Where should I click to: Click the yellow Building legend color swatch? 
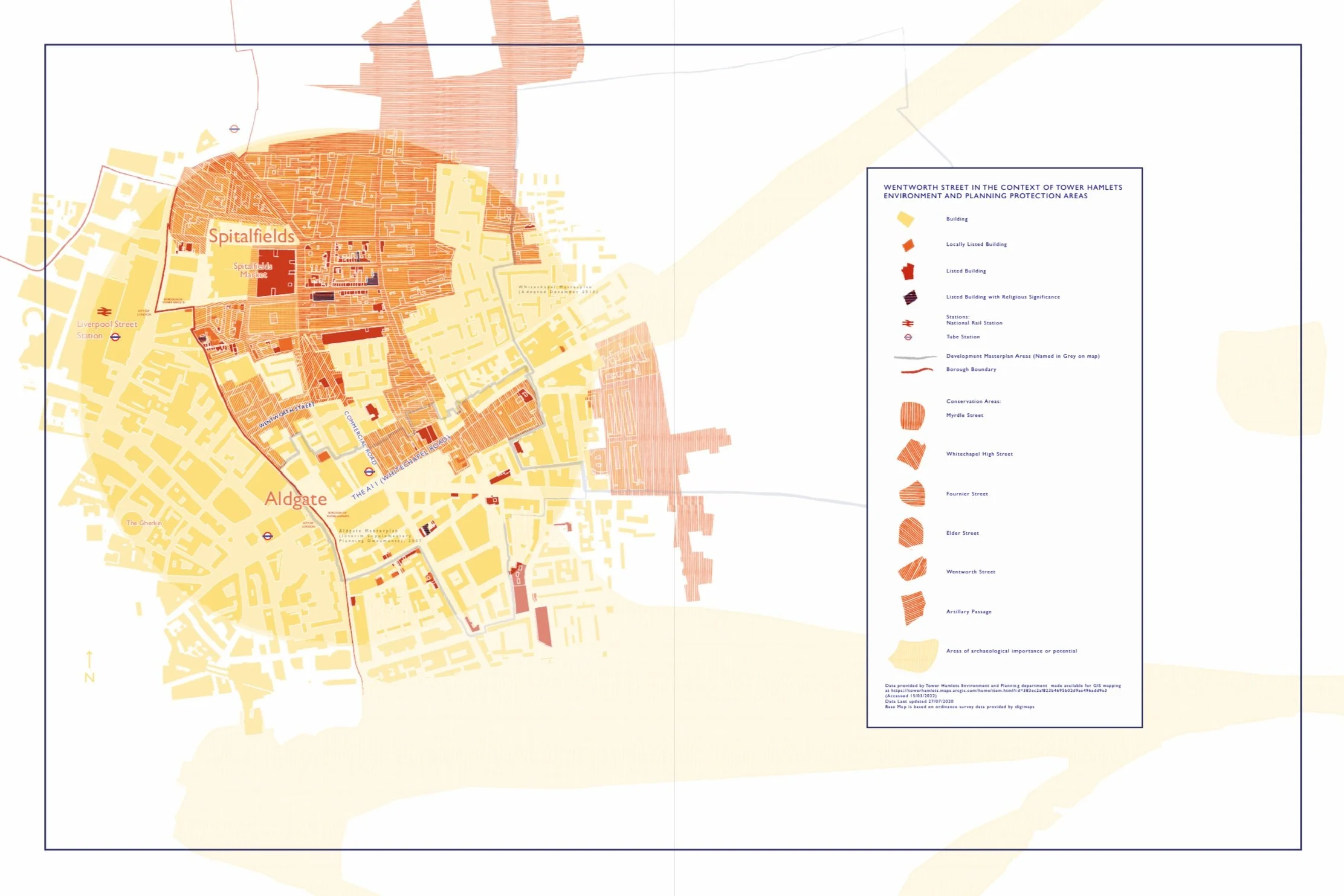(x=905, y=219)
